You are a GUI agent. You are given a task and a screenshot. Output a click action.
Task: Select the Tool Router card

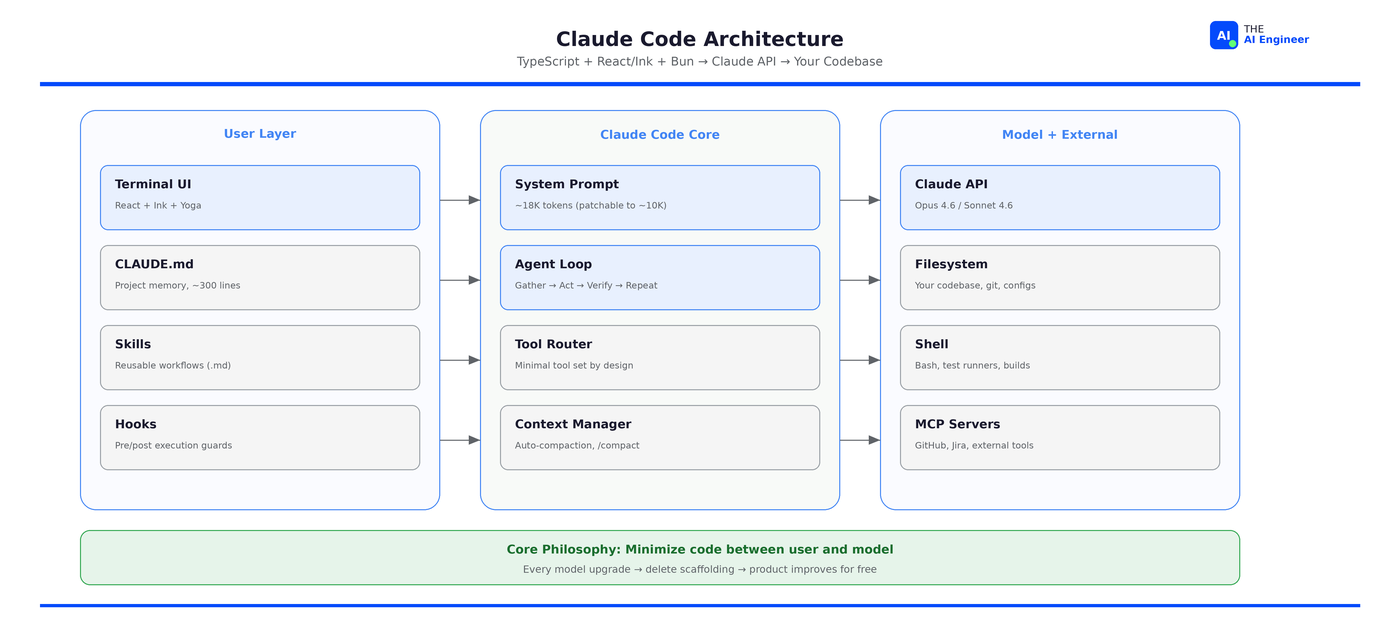coord(660,358)
